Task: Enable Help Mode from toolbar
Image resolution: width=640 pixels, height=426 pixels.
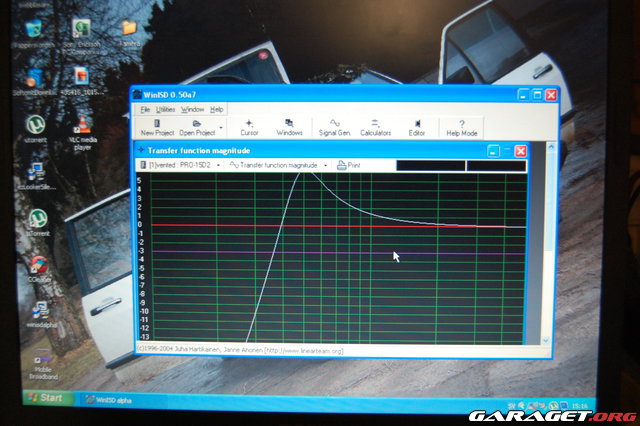Action: click(461, 126)
